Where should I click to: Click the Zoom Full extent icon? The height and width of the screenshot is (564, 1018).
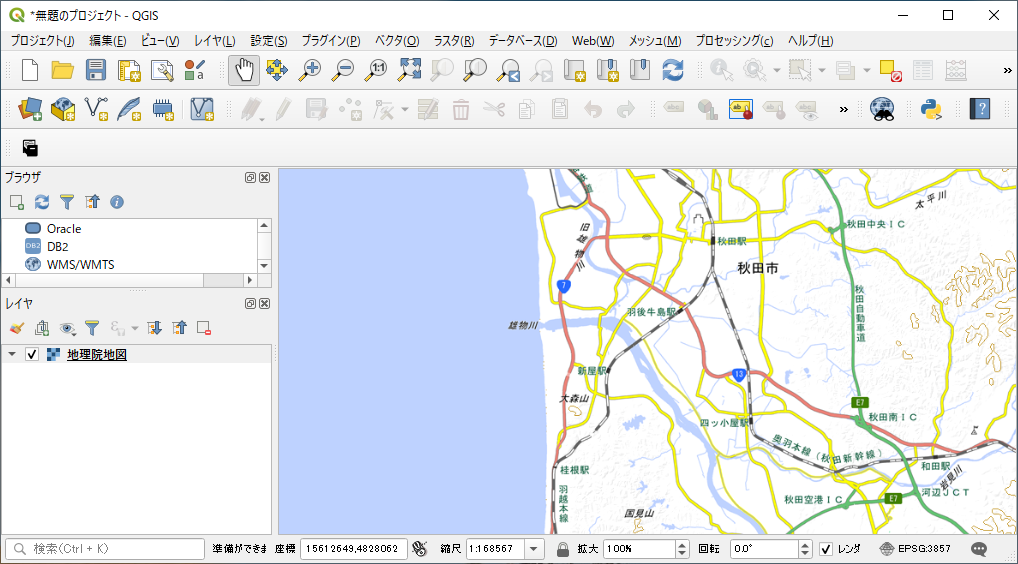point(409,70)
